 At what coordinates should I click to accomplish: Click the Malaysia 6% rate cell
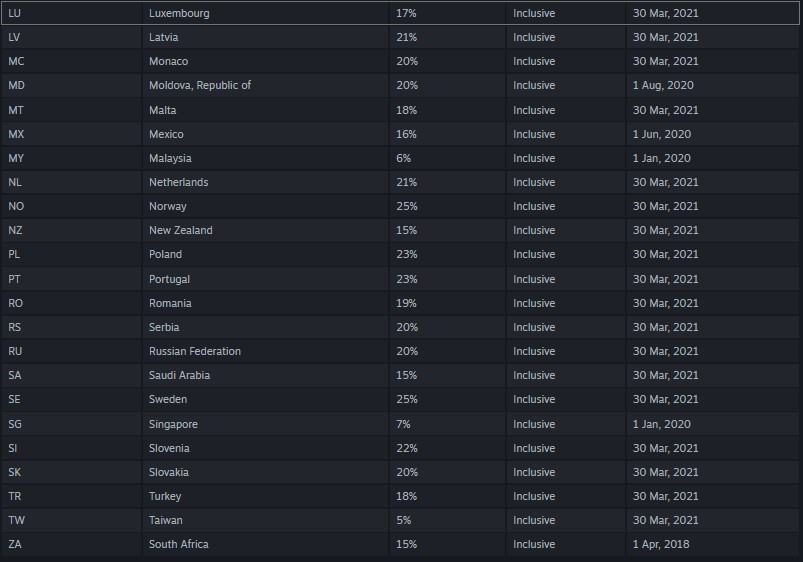(x=448, y=158)
